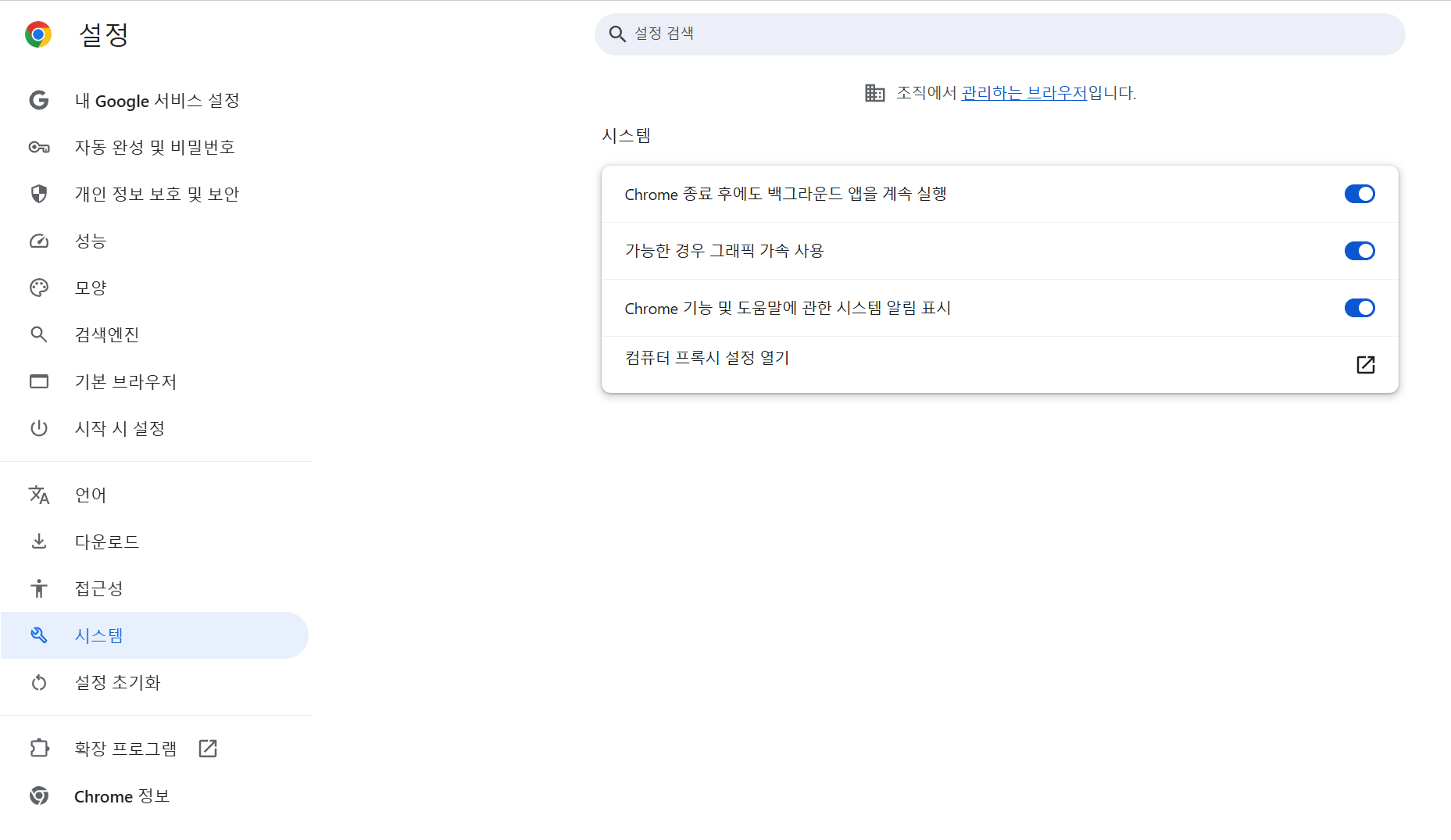Toggle 가능한 경우 그래픽 가속 사용

pyautogui.click(x=1360, y=251)
